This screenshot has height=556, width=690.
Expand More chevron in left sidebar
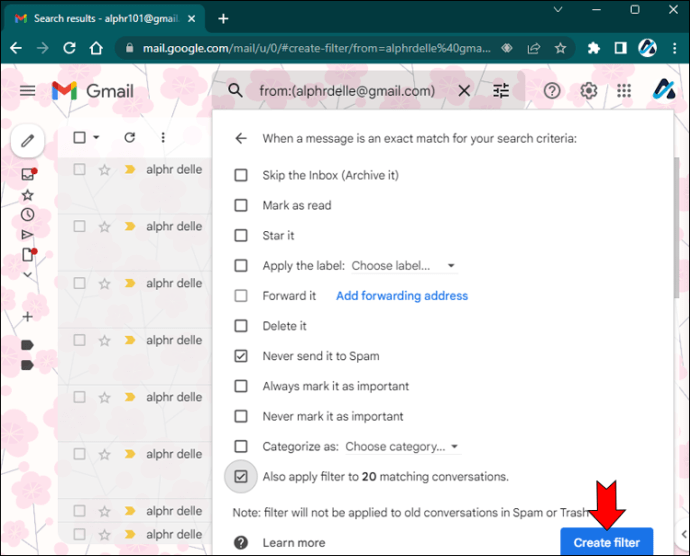(27, 275)
